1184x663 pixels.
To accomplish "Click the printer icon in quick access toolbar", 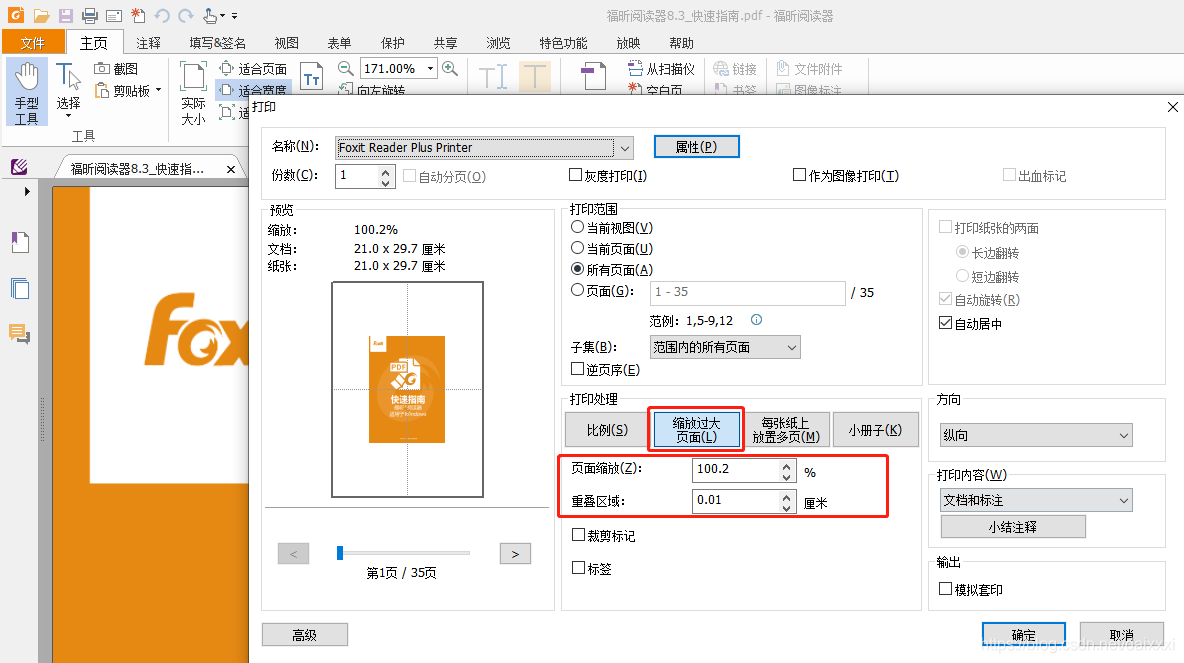I will 90,16.
